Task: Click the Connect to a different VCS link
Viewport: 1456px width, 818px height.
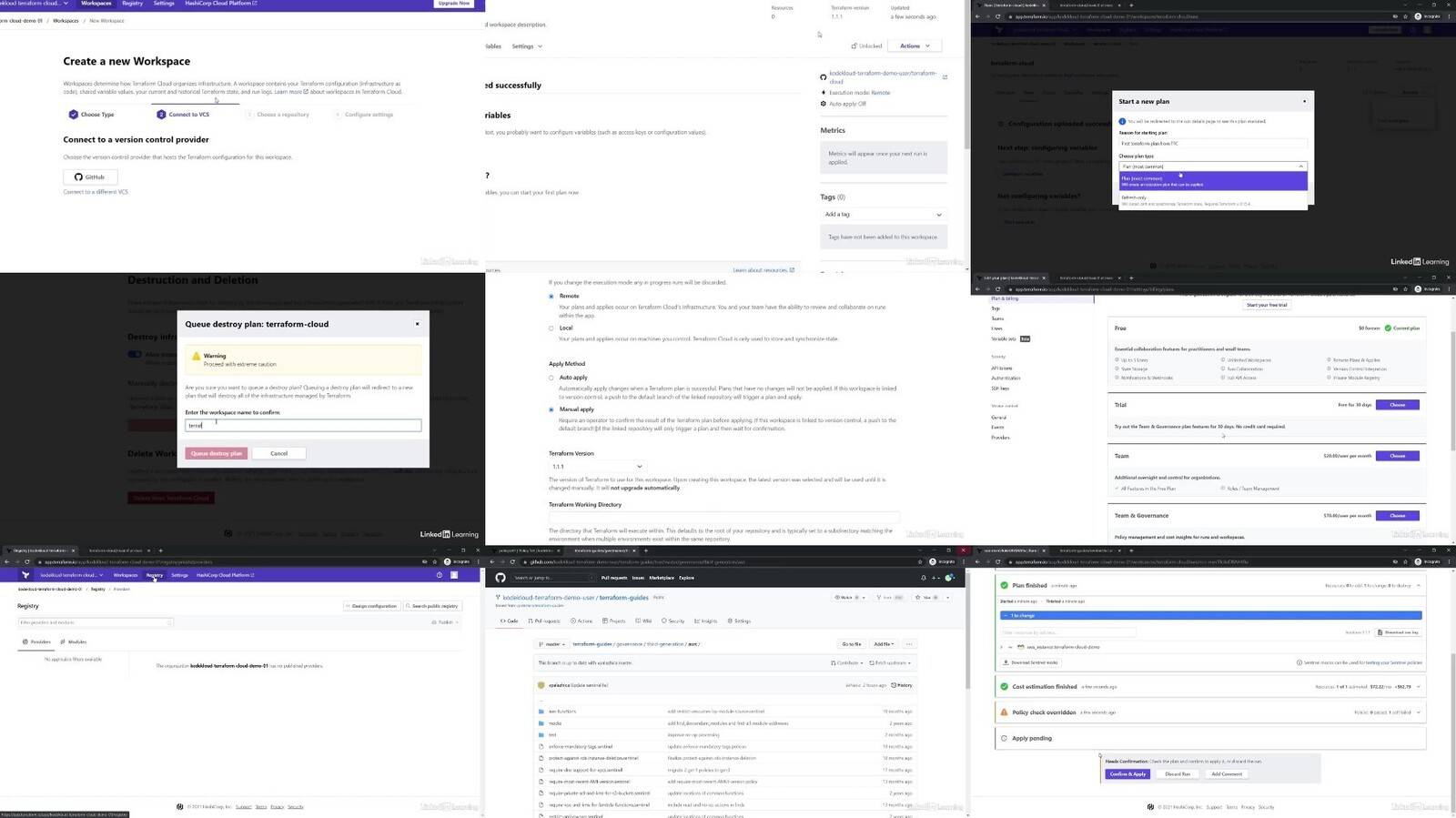Action: [96, 192]
